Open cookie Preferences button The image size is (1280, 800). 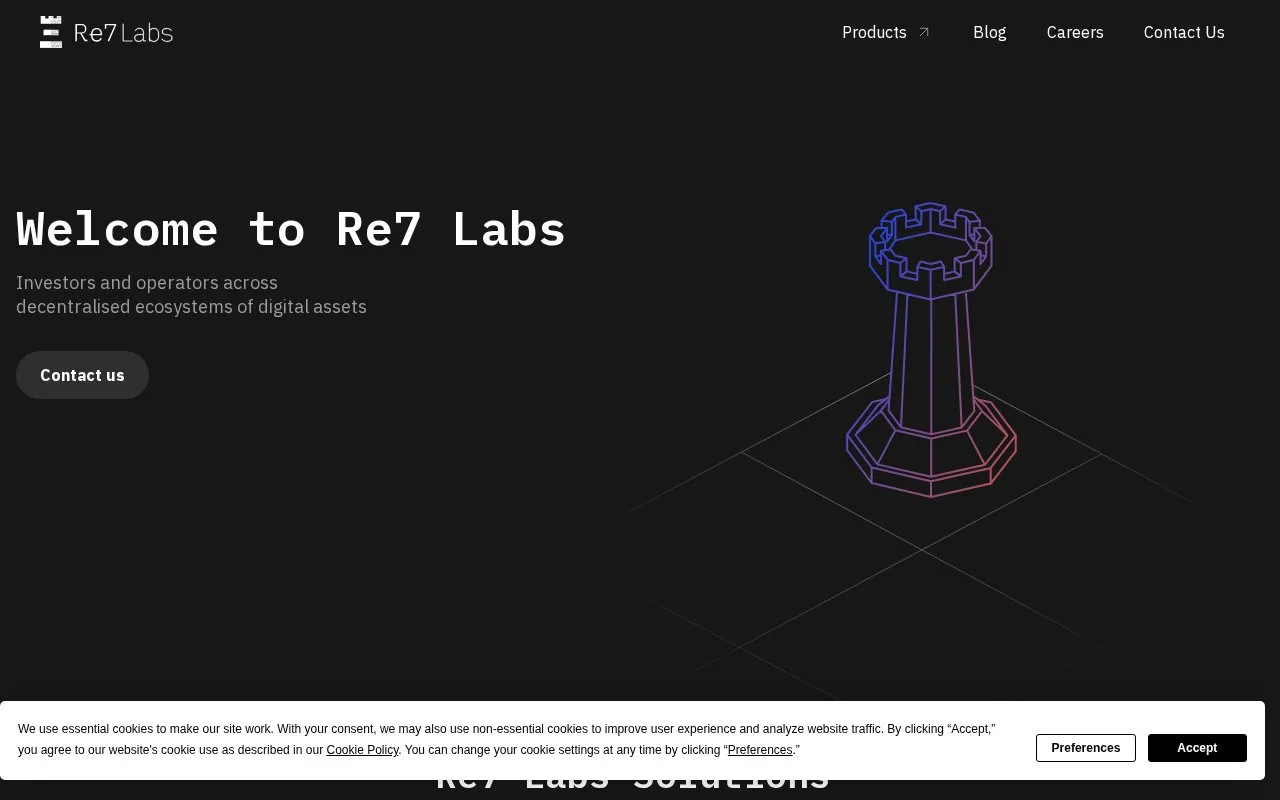point(1085,748)
